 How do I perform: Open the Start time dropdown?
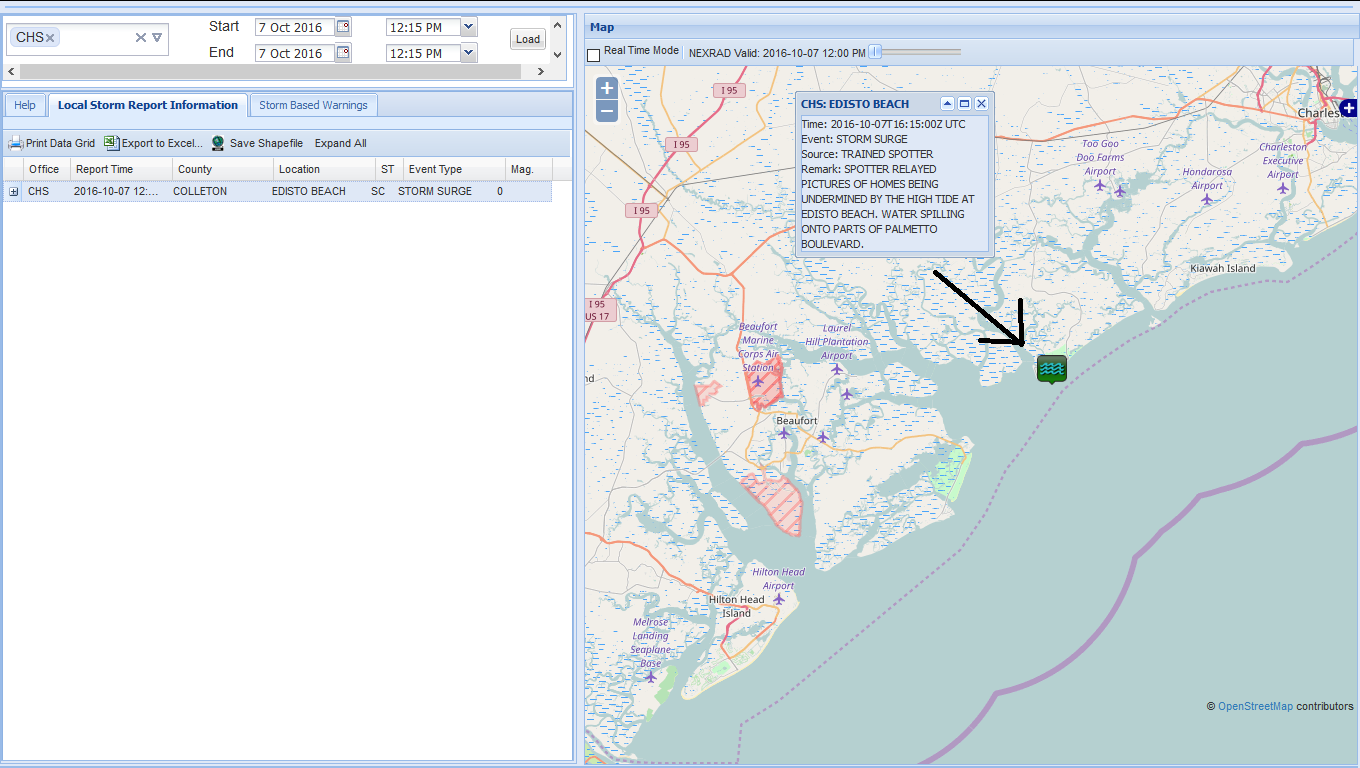coord(469,27)
